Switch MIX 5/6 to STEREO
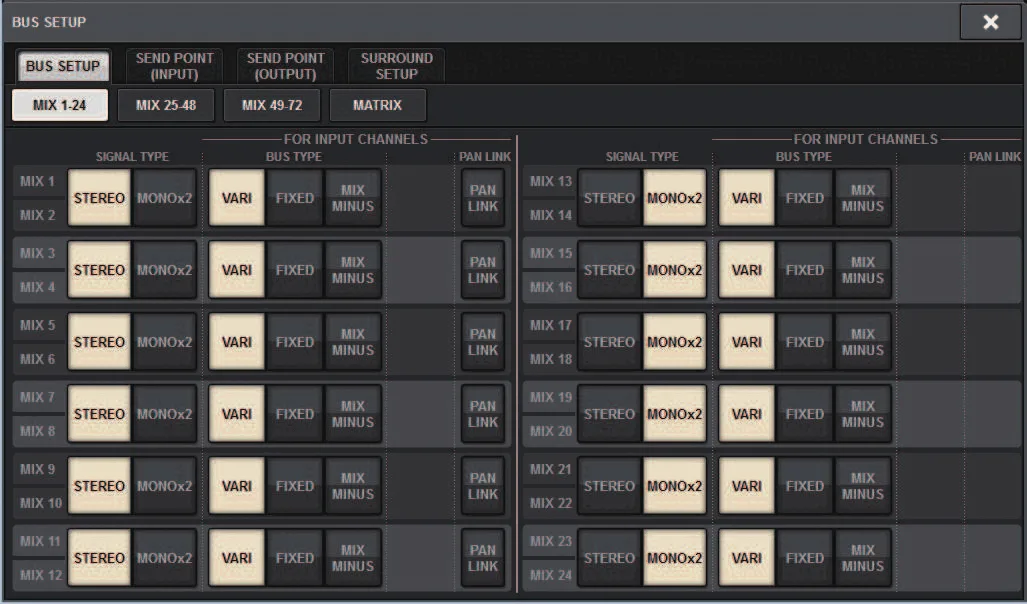1027x604 pixels. (x=100, y=342)
